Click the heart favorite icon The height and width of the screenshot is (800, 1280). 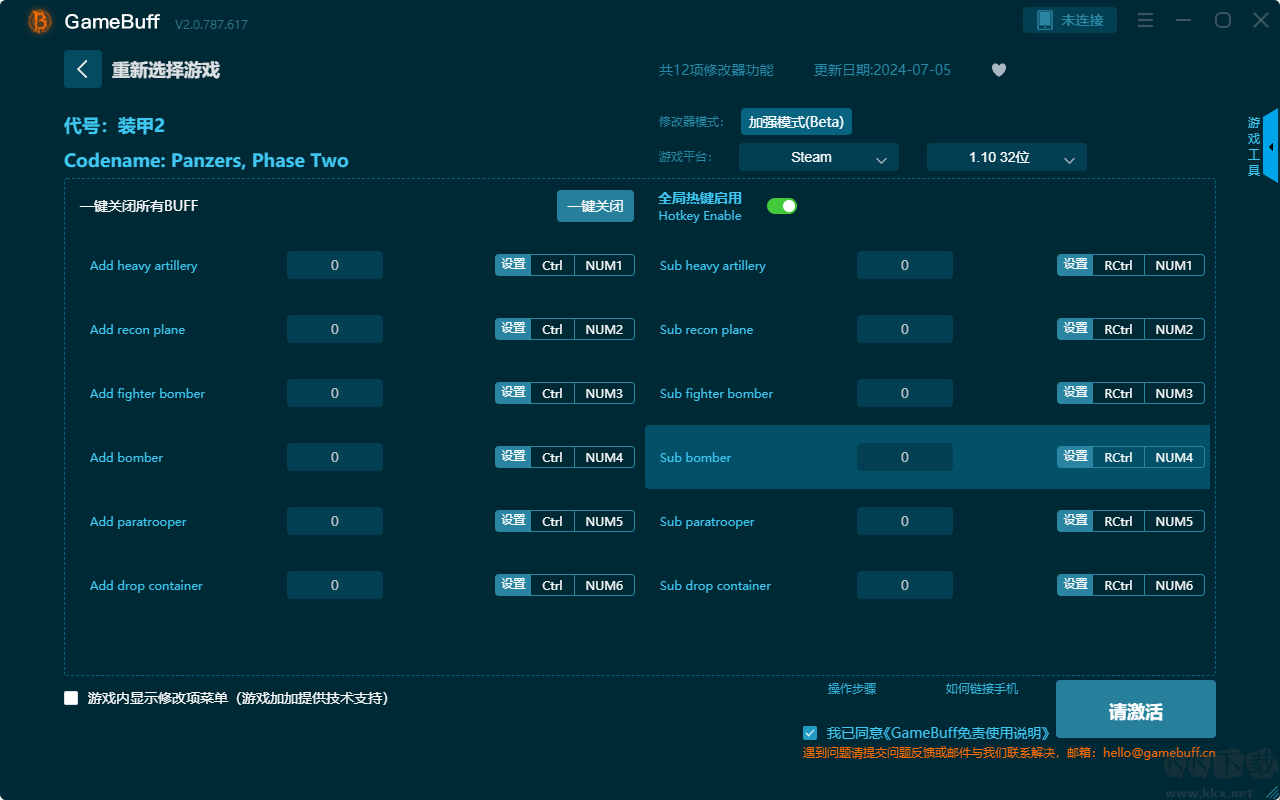[x=999, y=70]
